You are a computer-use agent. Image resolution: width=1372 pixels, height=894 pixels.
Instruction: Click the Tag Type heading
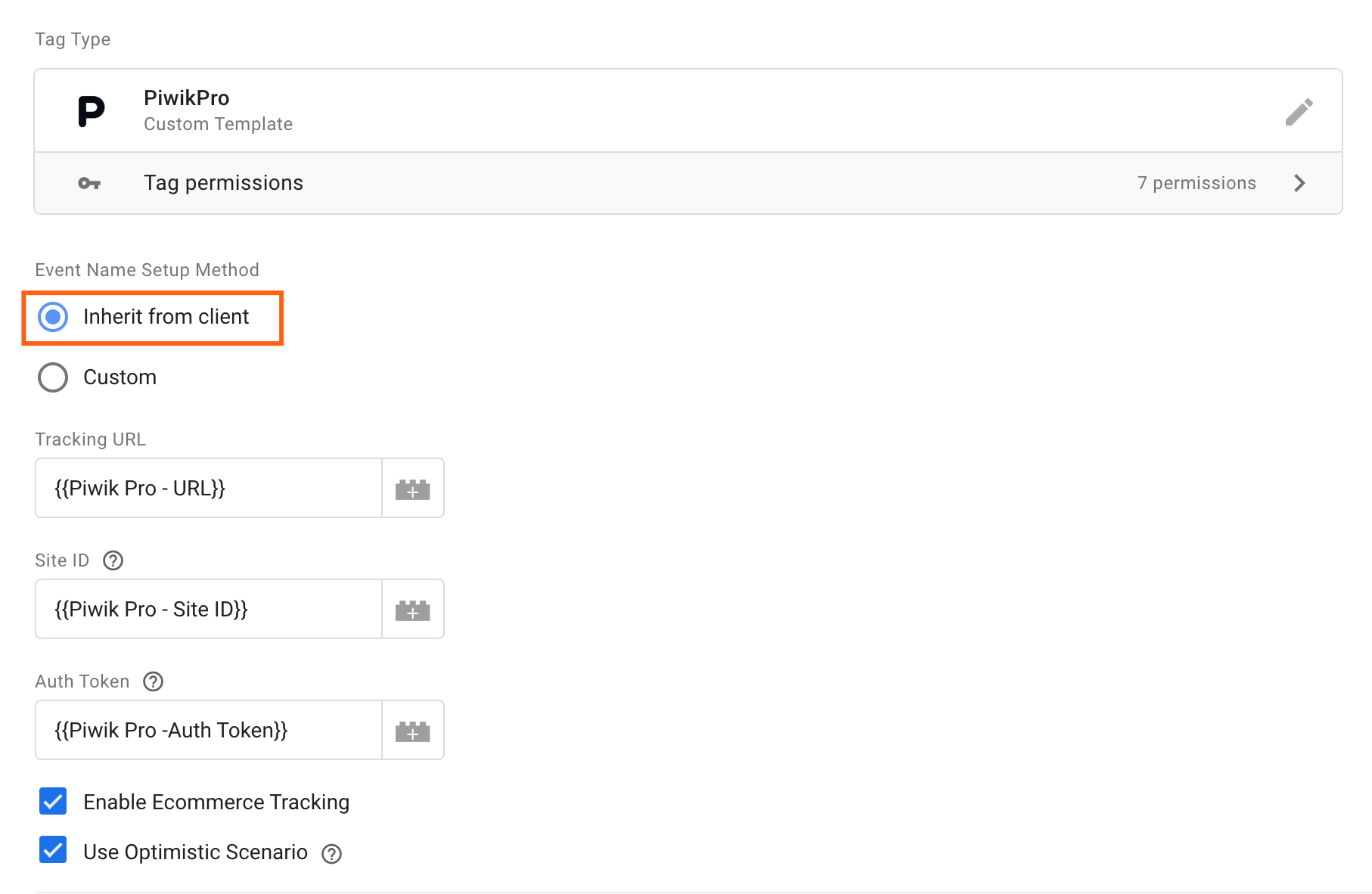click(x=73, y=39)
